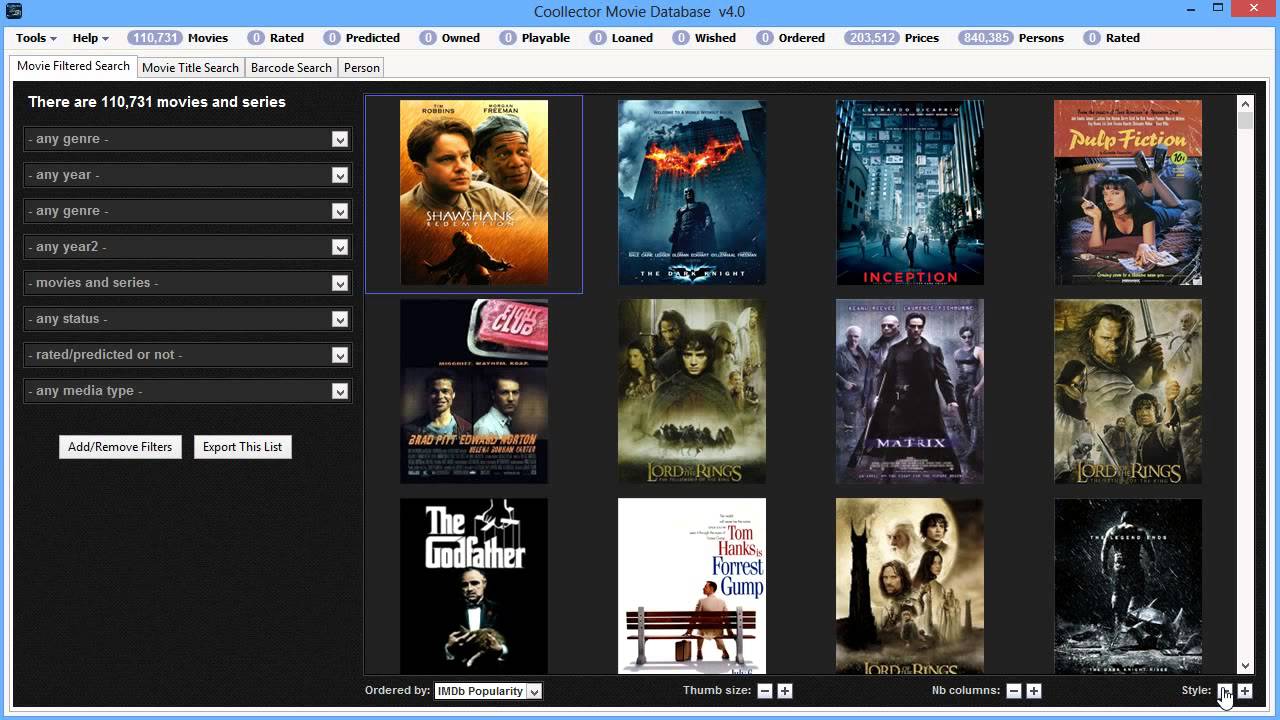The width and height of the screenshot is (1280, 720).
Task: Select the Fight Club poster
Action: [x=474, y=391]
